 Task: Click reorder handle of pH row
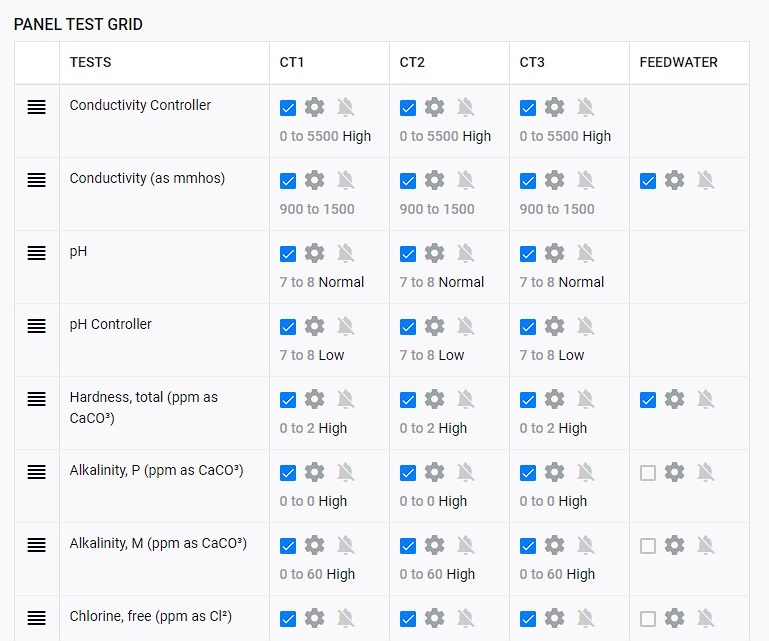36,253
